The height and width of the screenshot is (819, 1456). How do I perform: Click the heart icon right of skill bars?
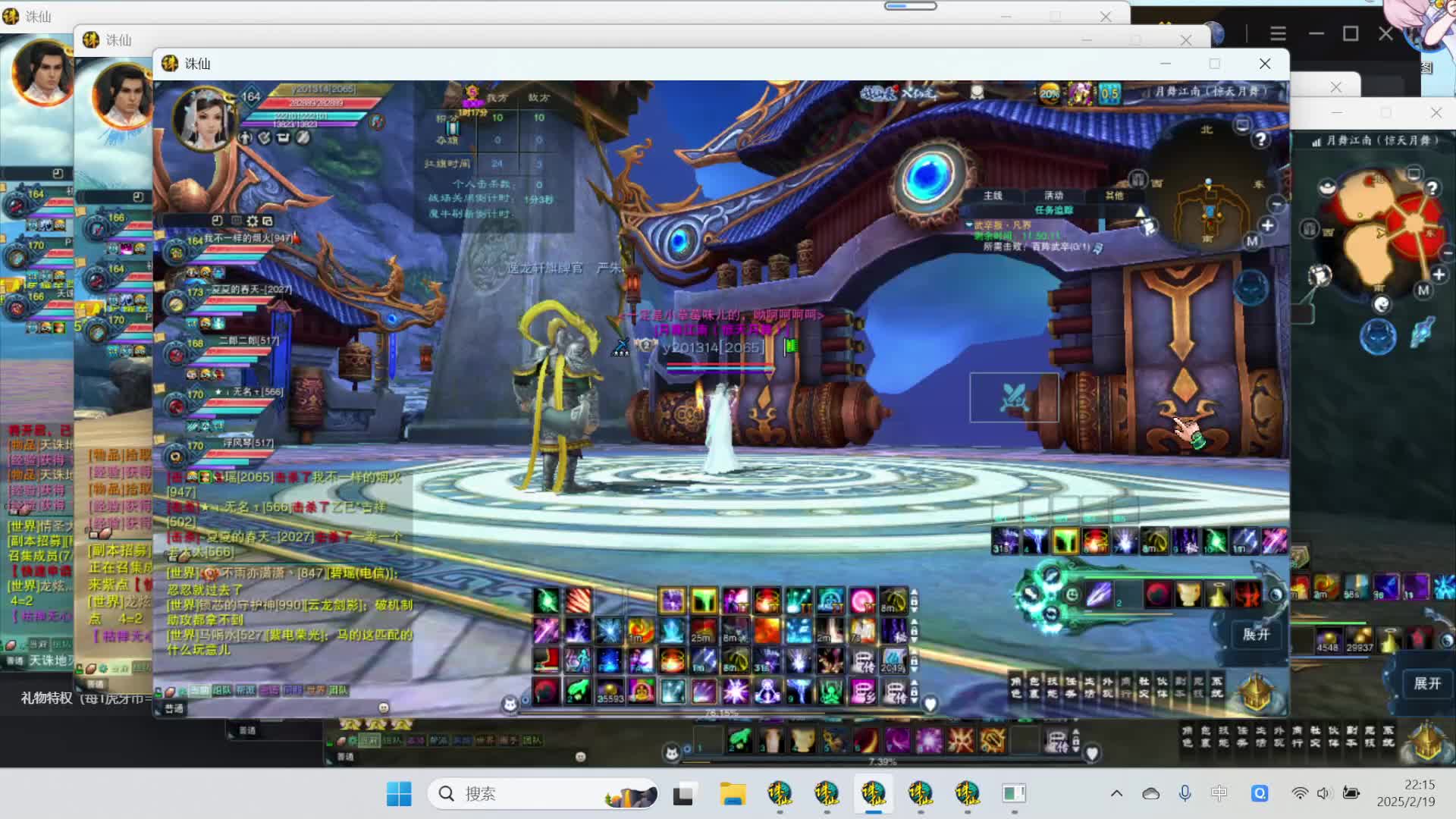930,704
